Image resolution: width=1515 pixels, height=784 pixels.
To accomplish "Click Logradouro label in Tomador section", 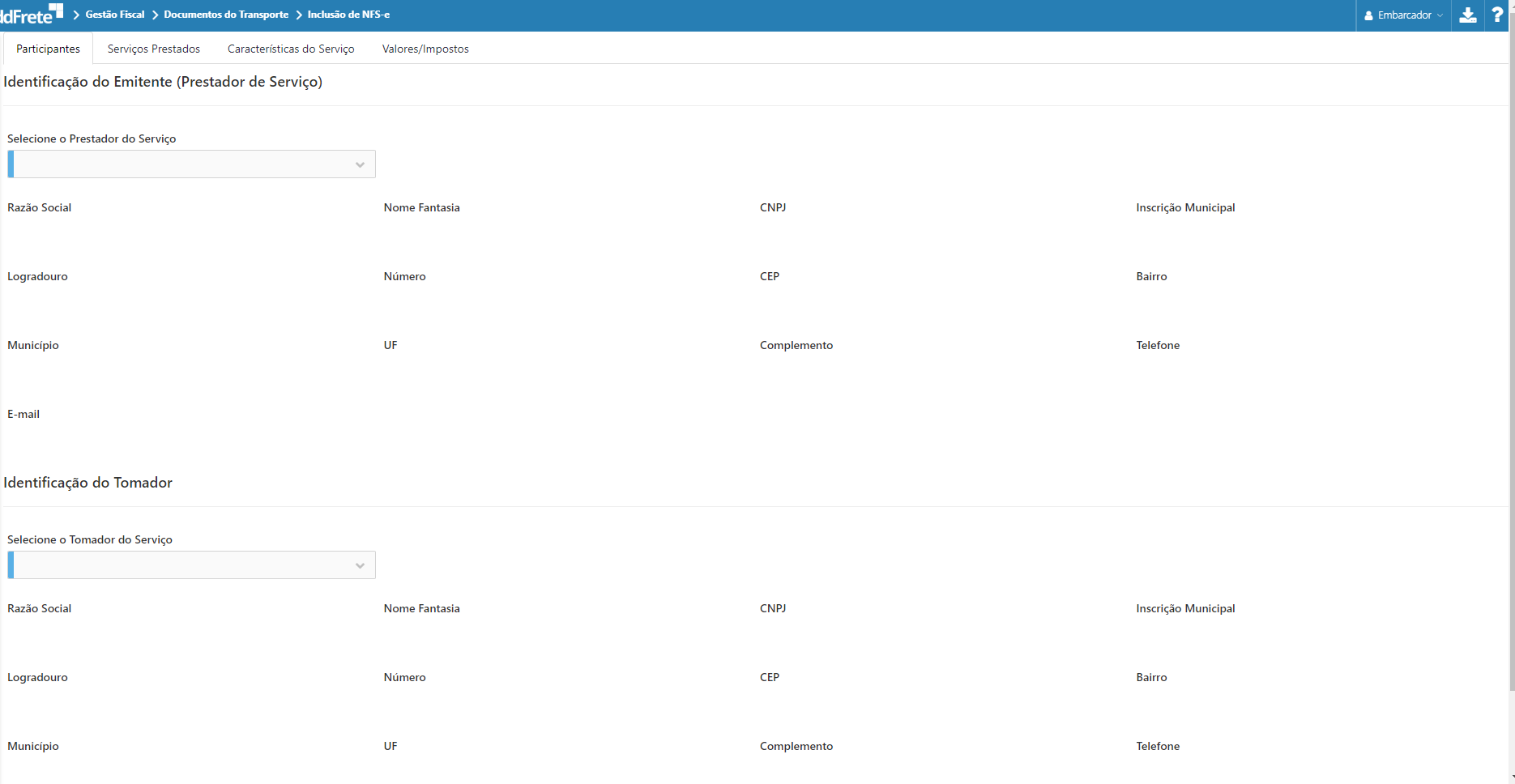I will tap(37, 677).
